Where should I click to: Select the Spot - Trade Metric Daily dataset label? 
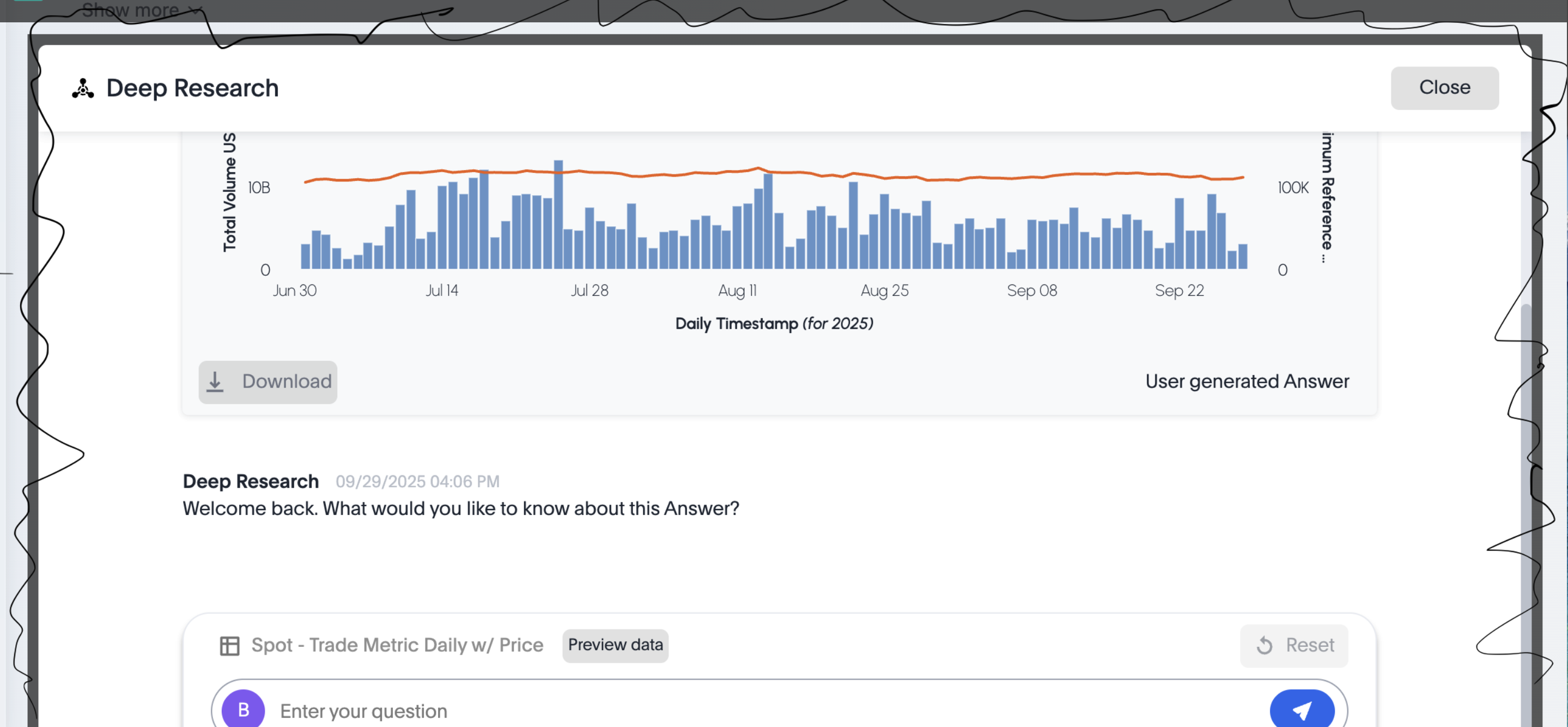click(x=397, y=645)
